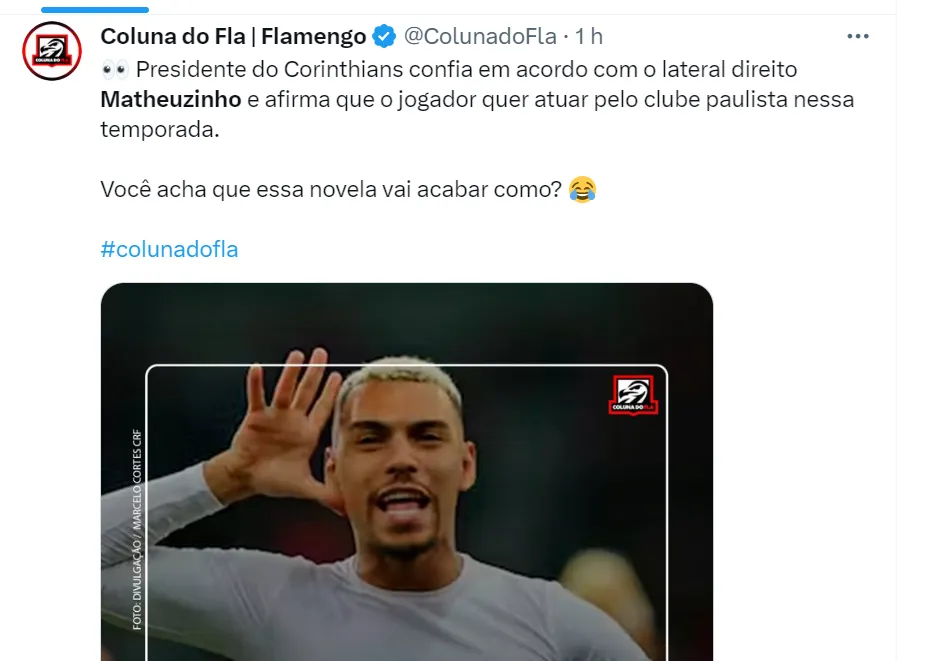Open the tweet's 1 h timestamp

pyautogui.click(x=589, y=37)
